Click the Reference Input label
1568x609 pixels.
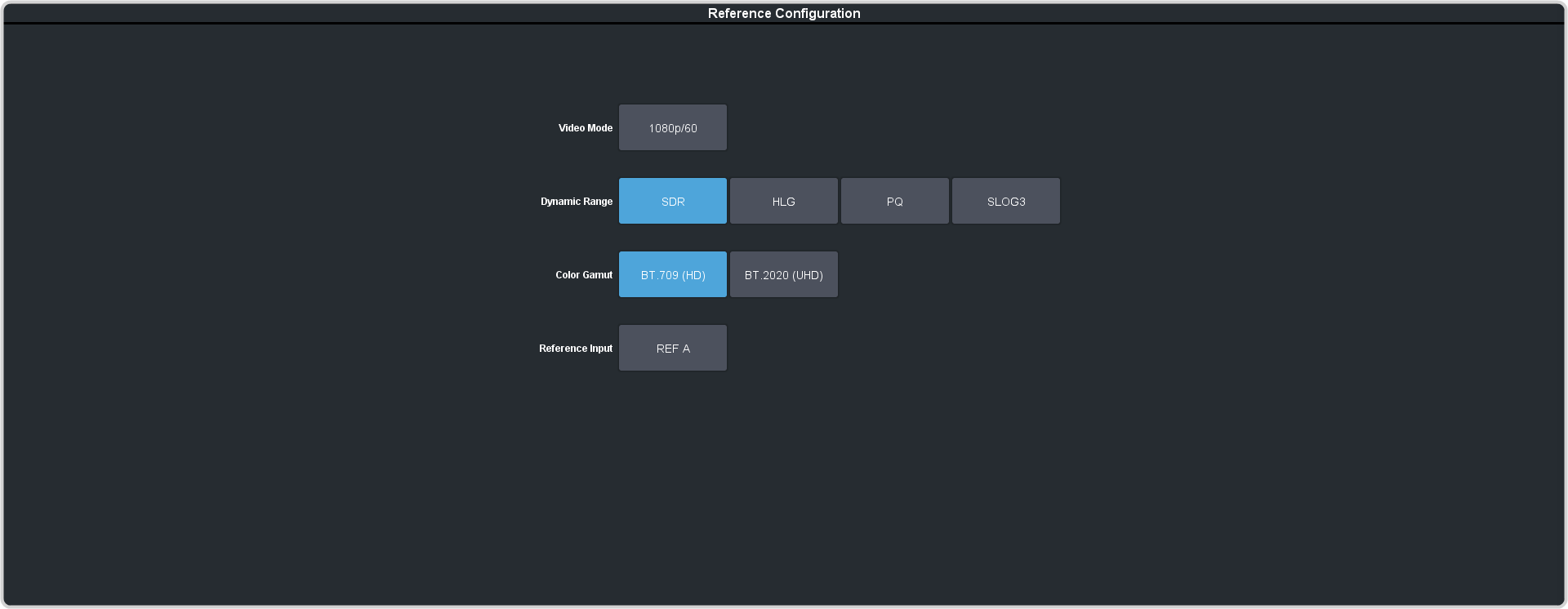(576, 349)
